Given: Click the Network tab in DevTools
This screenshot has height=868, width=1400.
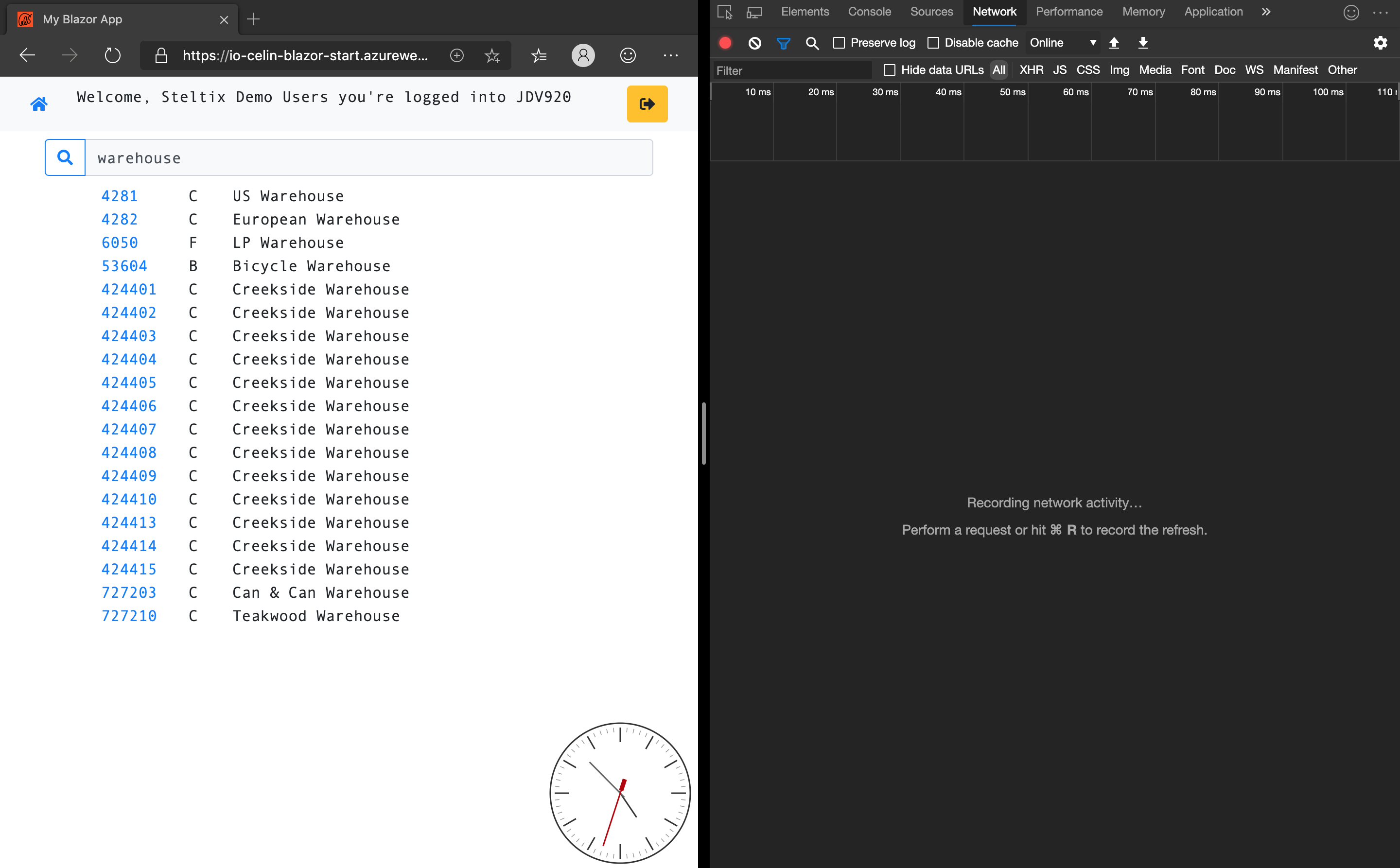Looking at the screenshot, I should [x=994, y=11].
